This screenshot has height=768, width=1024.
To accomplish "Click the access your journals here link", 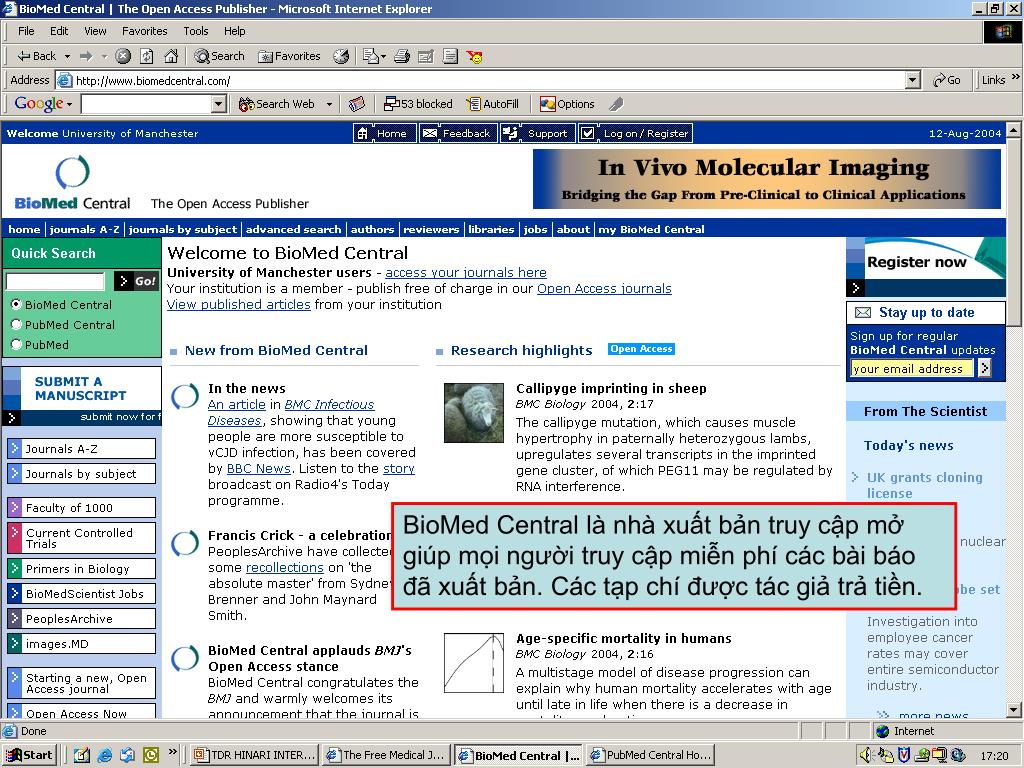I will 466,272.
